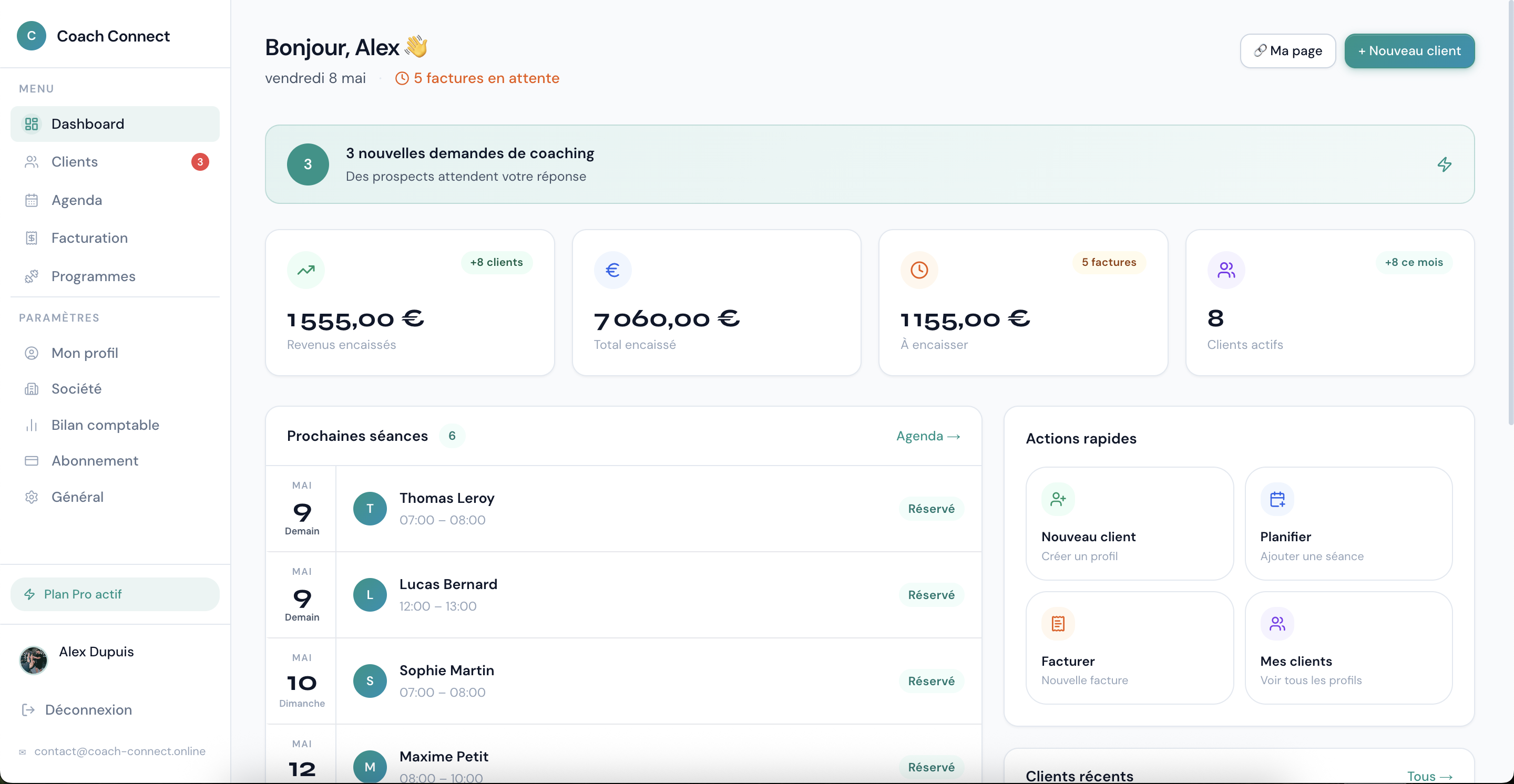Open Facturation in the sidebar
The image size is (1514, 784).
115,238
